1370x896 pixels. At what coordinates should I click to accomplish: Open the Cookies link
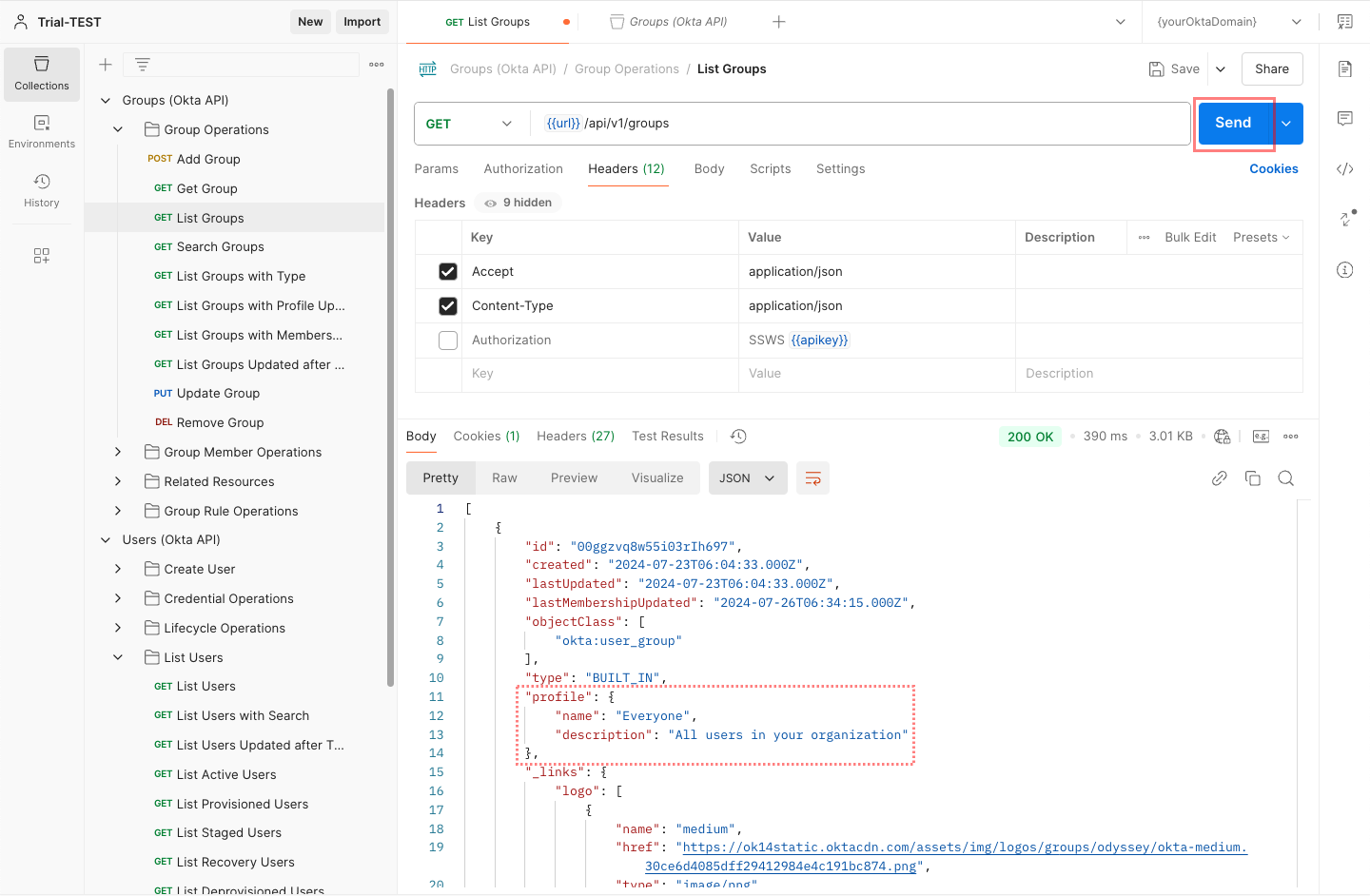(x=1273, y=169)
